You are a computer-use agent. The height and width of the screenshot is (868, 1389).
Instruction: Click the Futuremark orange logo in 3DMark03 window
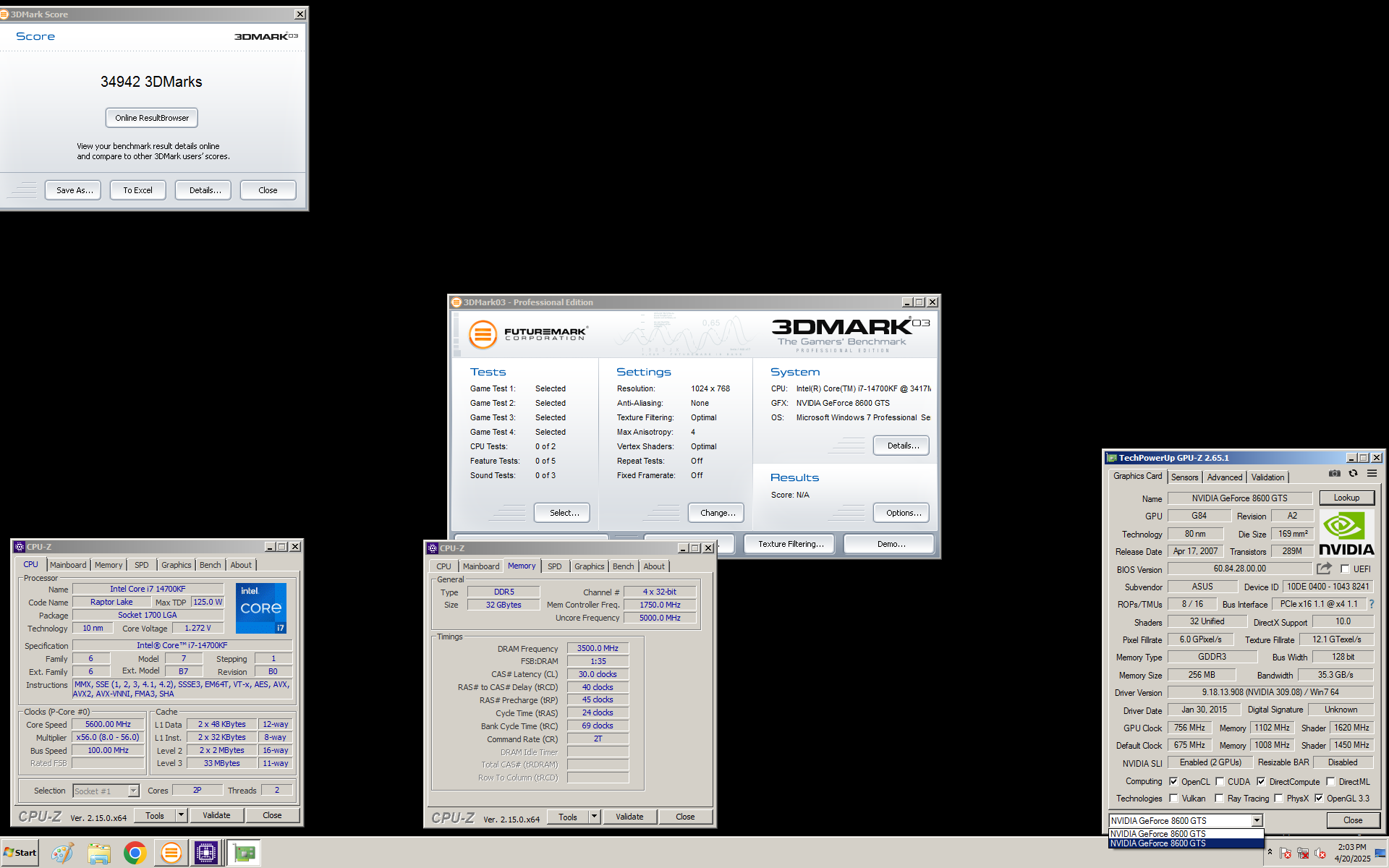[x=483, y=334]
